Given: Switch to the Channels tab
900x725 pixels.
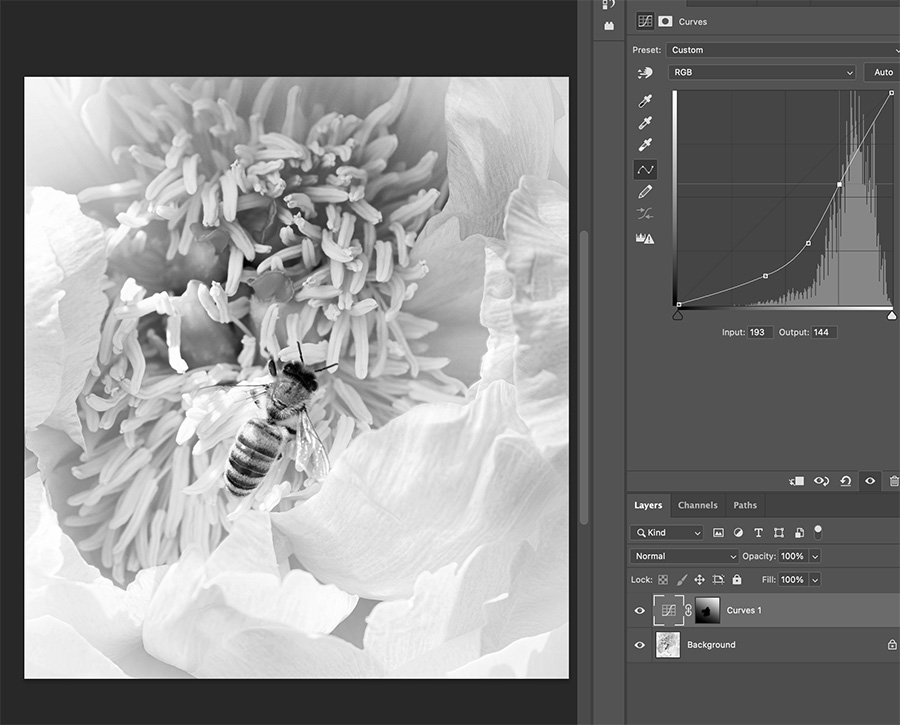Looking at the screenshot, I should 697,505.
